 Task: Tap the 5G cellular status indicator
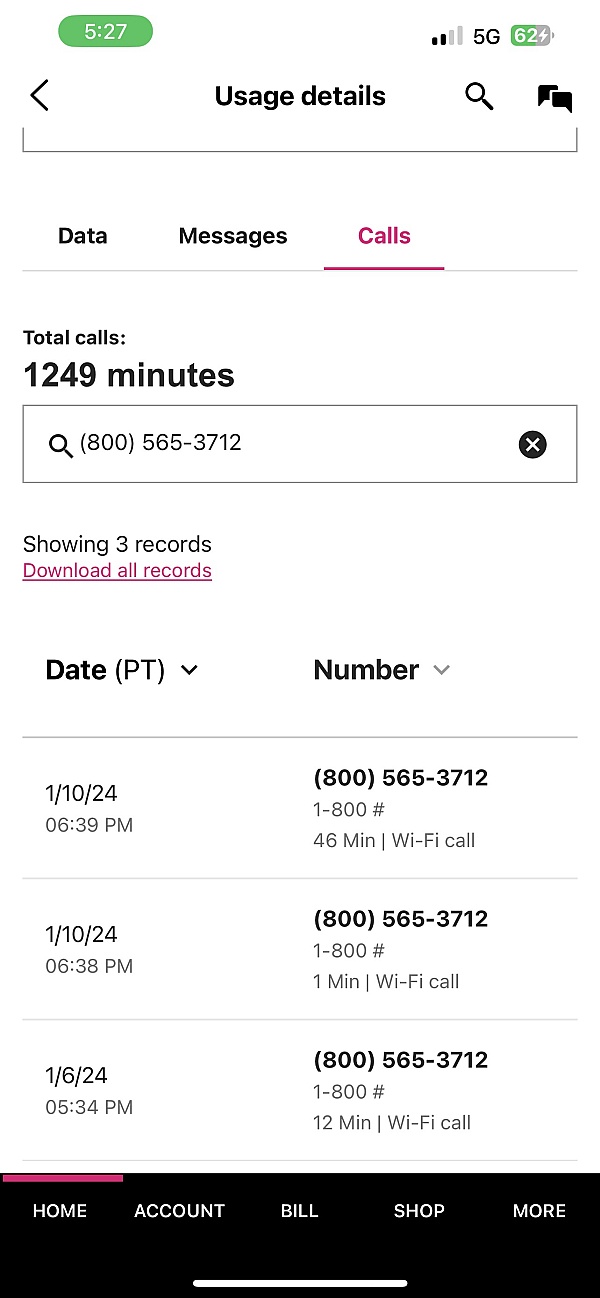point(486,36)
